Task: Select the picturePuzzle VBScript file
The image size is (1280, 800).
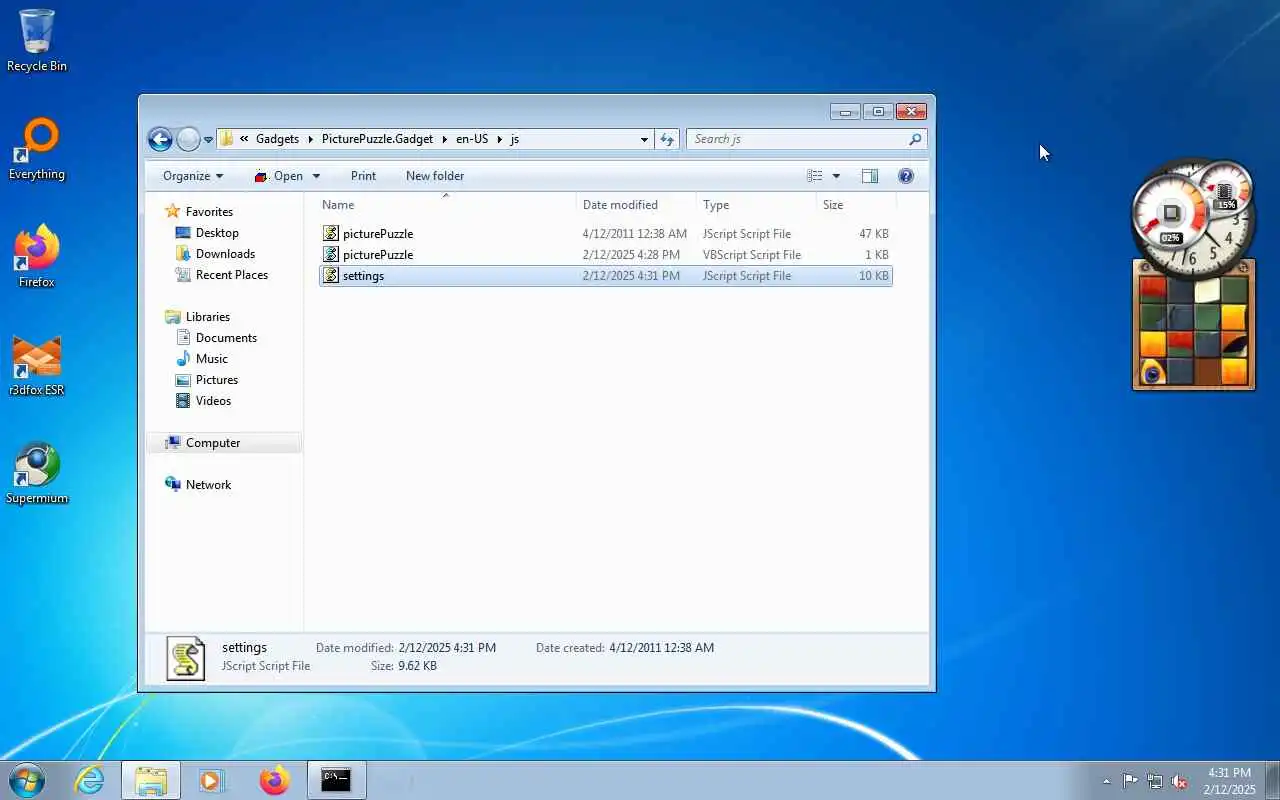Action: [605, 254]
